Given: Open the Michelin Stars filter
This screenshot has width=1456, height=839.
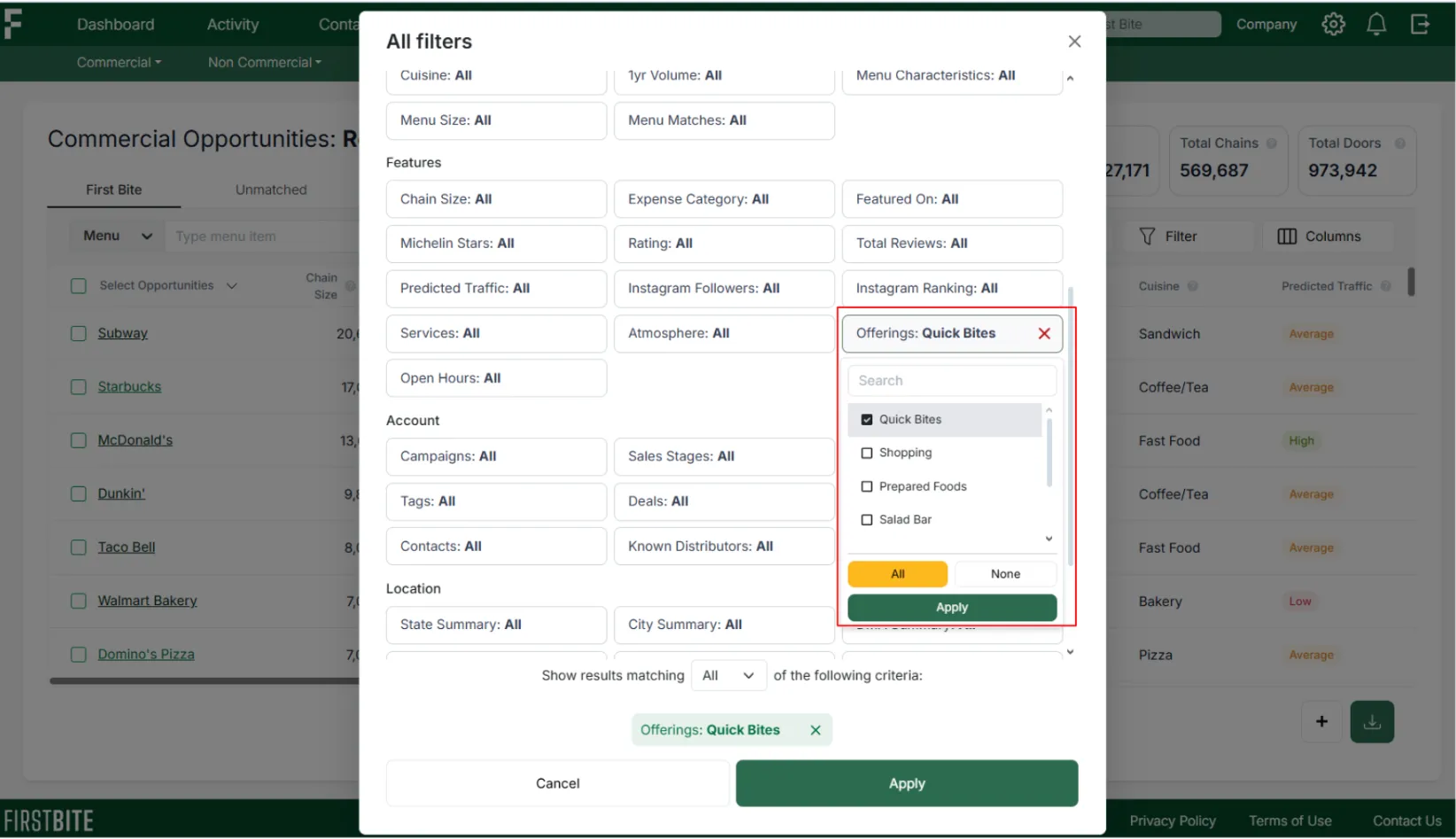Looking at the screenshot, I should (x=496, y=244).
